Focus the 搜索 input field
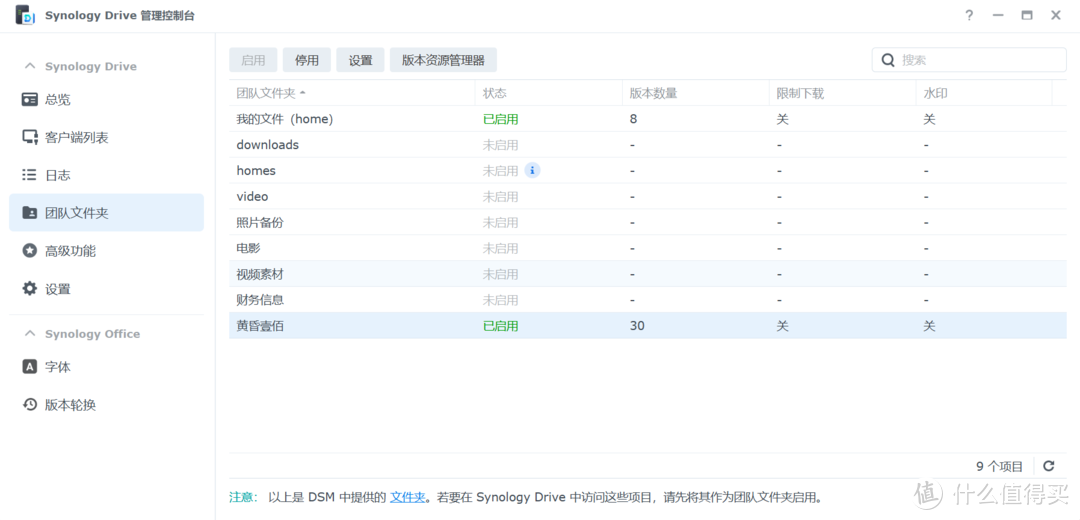Screen dimensions: 1080x520 coord(969,60)
